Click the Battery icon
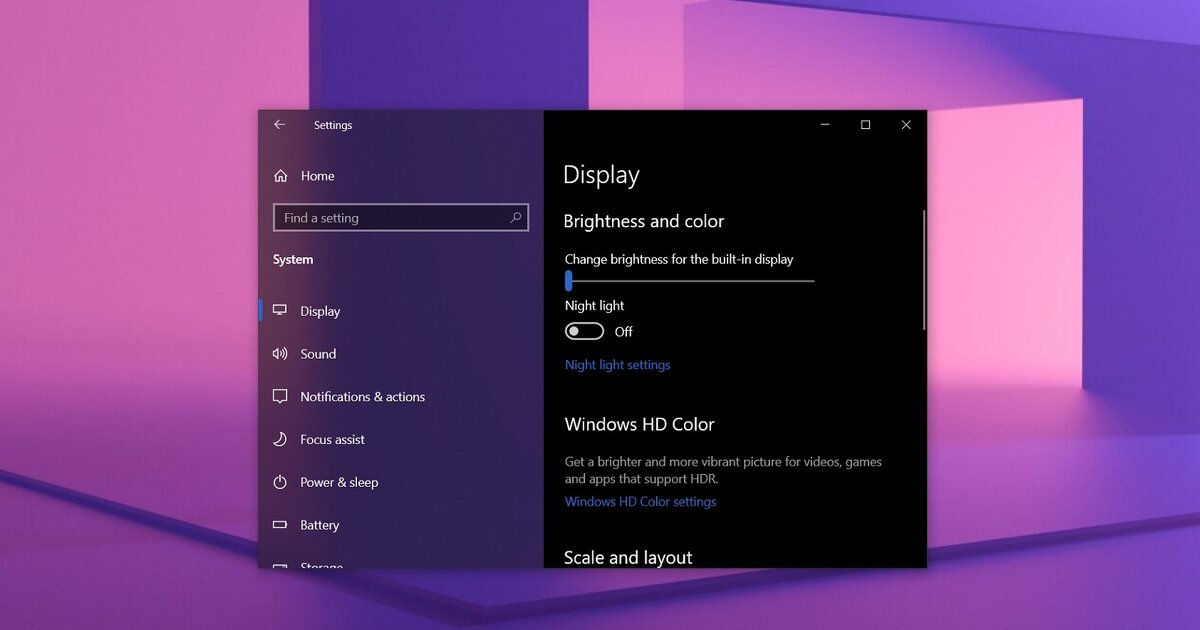 click(280, 525)
